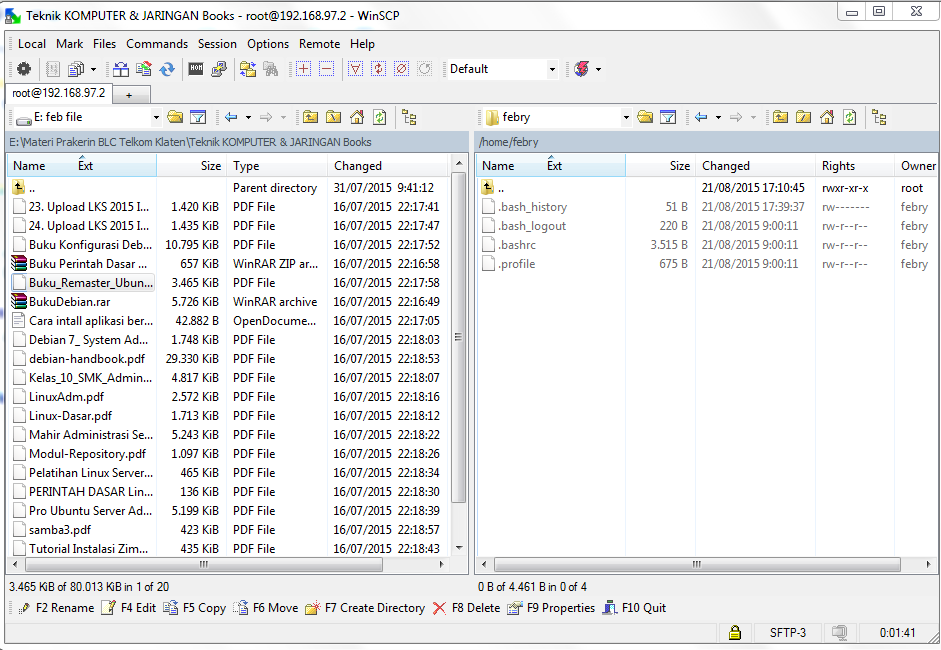Click the blue arrows refresh toolbar icon
941x650 pixels.
167,69
